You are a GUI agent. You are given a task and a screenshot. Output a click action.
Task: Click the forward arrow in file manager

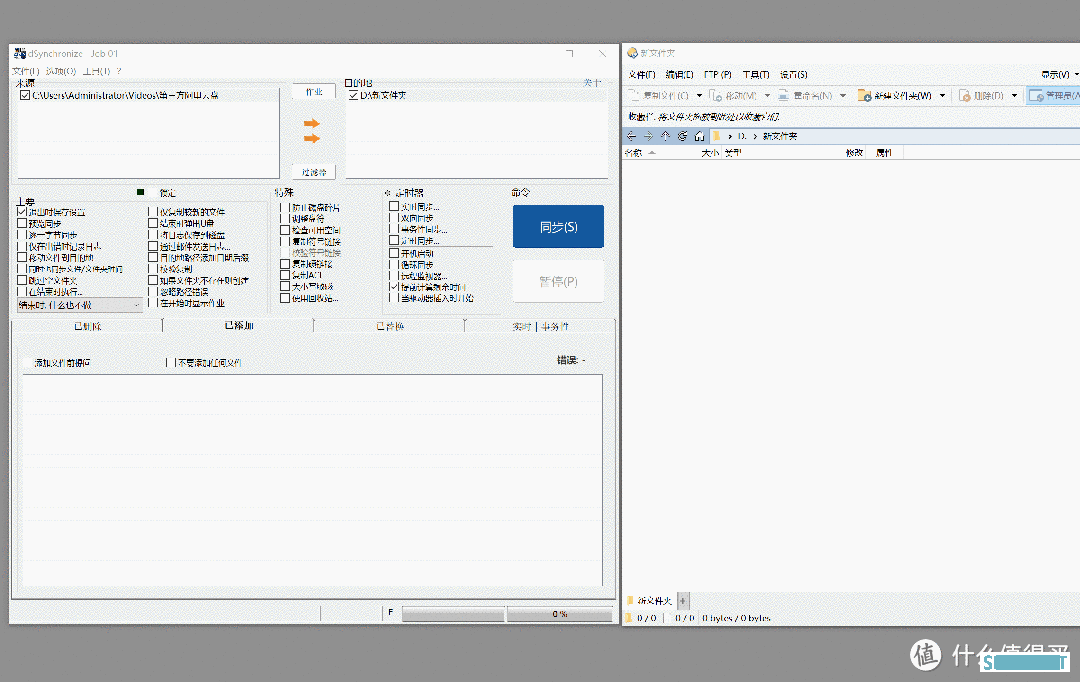(648, 135)
